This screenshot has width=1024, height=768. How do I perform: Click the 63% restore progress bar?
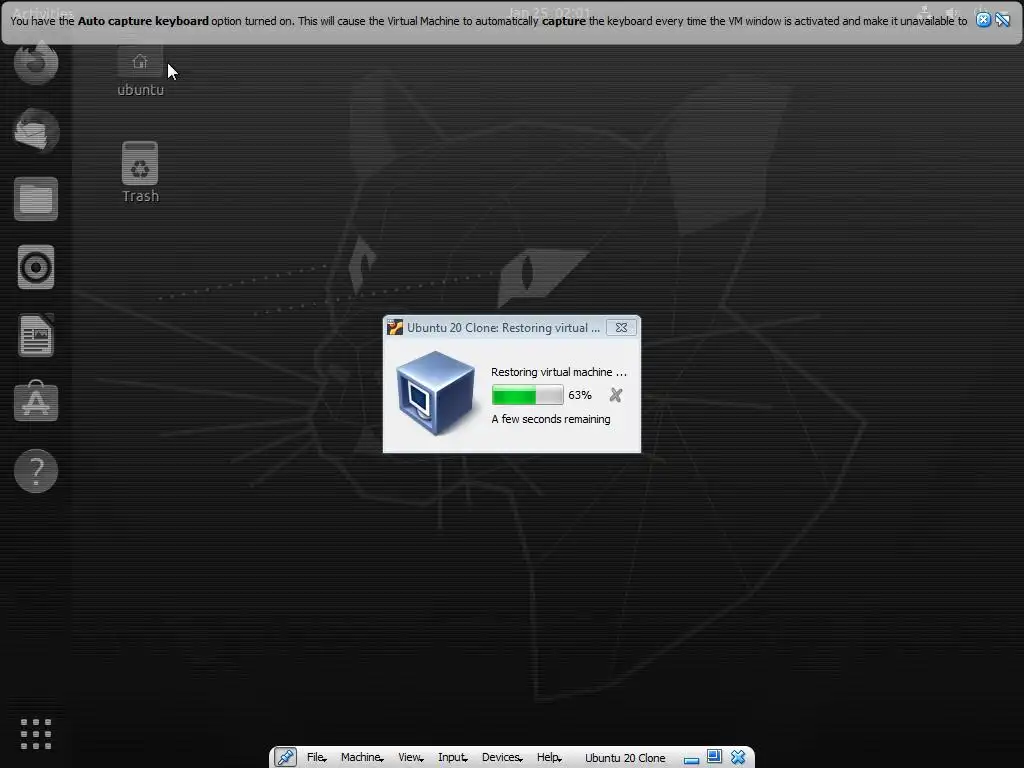pyautogui.click(x=528, y=395)
